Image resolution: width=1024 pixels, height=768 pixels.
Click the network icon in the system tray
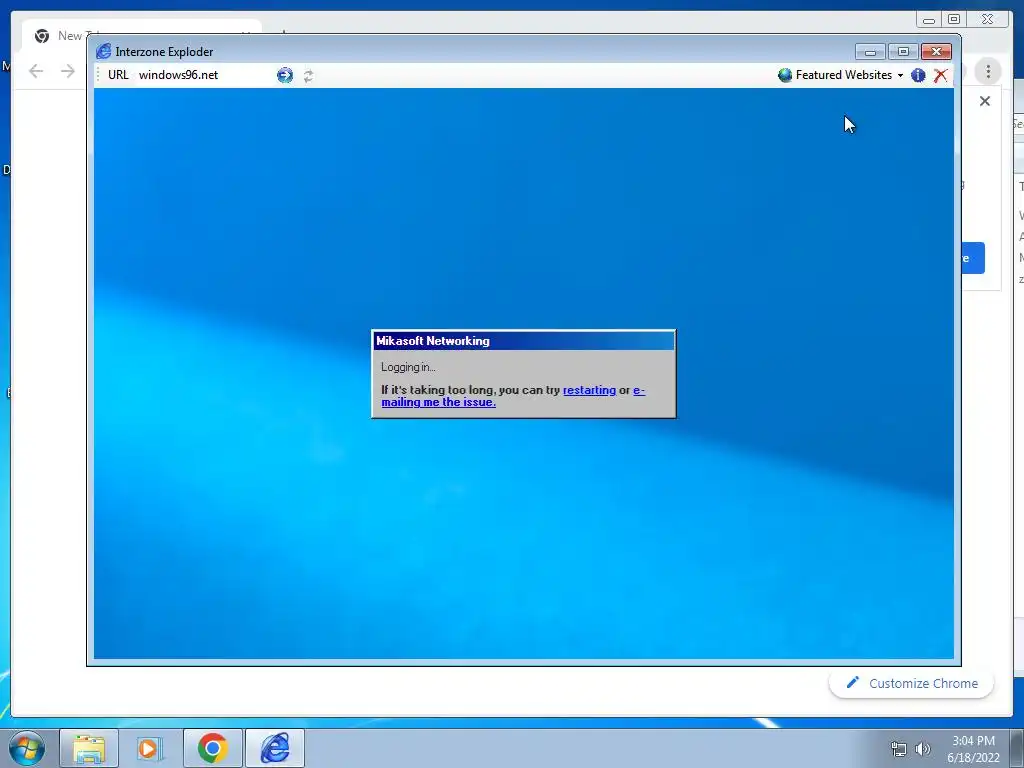coord(899,749)
